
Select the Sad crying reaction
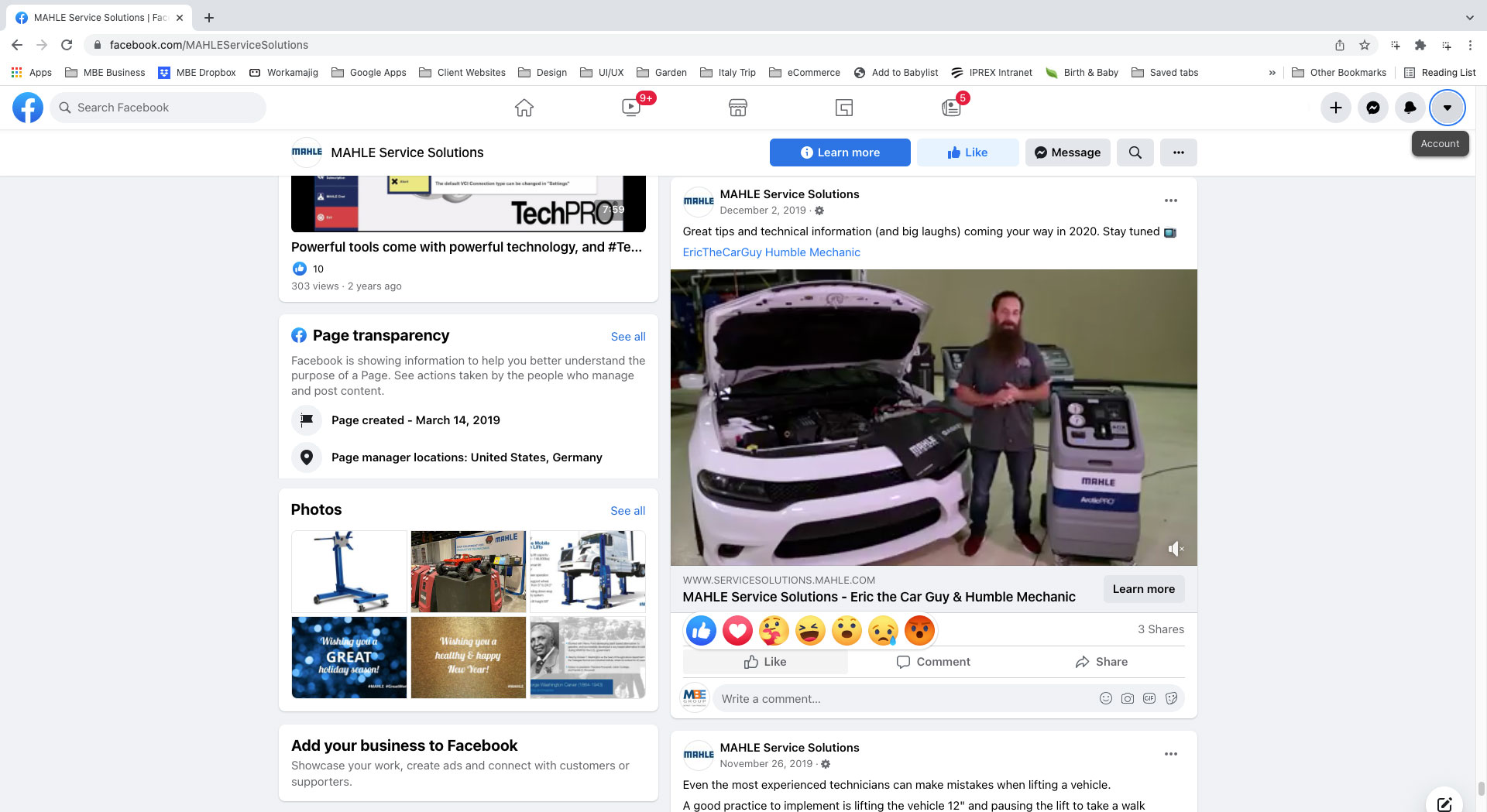884,631
